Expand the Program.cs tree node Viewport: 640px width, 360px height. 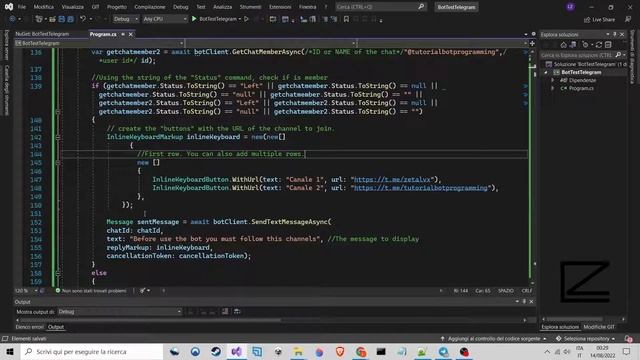pyautogui.click(x=553, y=88)
